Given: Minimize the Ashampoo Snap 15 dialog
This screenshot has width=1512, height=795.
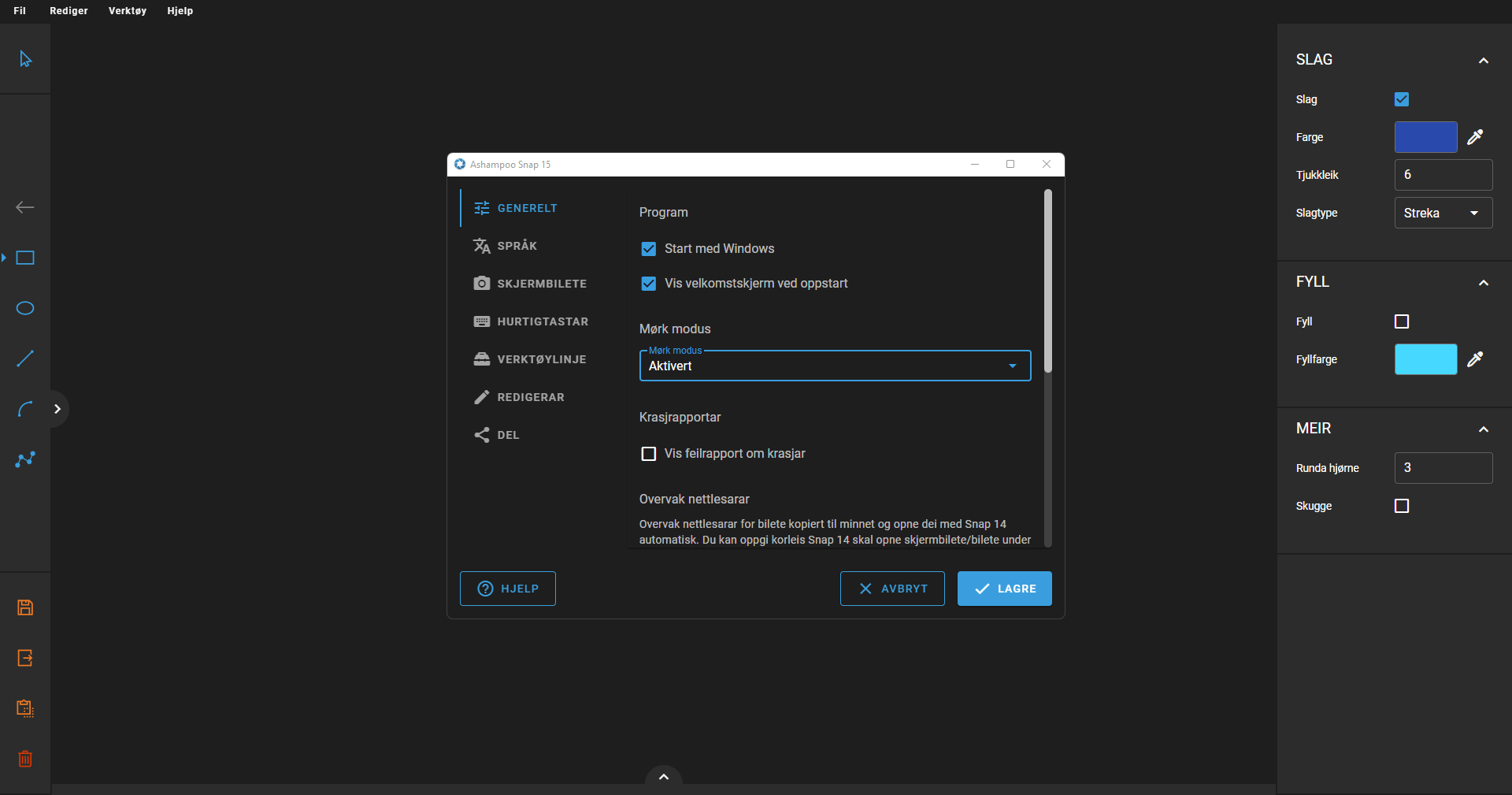Looking at the screenshot, I should [975, 164].
